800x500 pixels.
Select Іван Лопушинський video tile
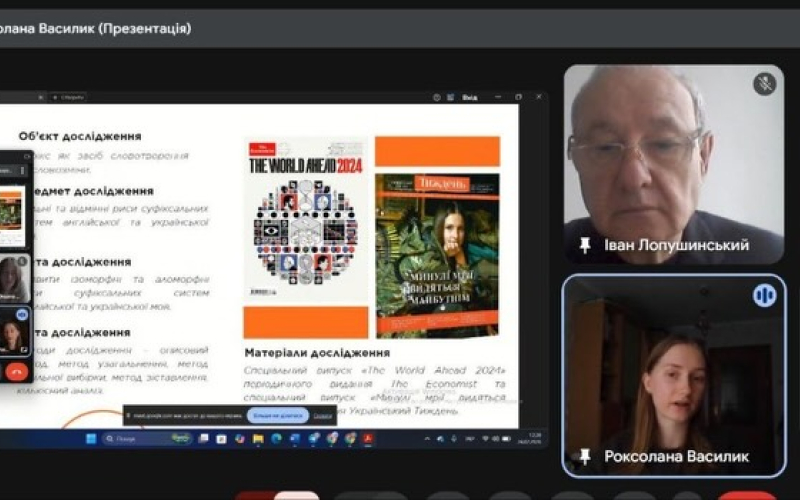[x=672, y=160]
